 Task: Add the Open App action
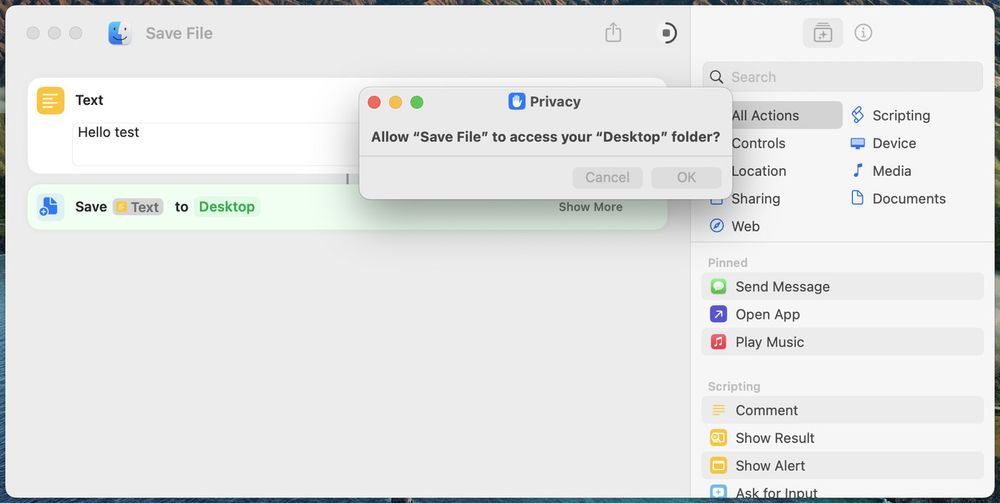[842, 314]
